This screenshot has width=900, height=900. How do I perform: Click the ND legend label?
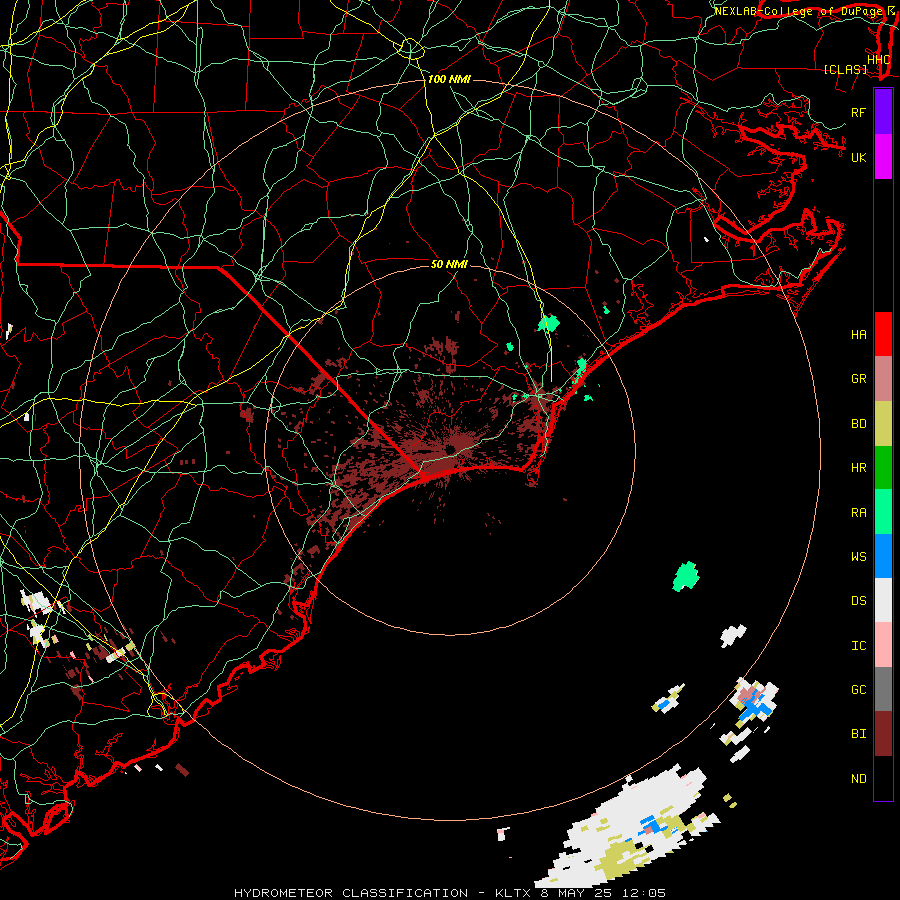(x=858, y=779)
